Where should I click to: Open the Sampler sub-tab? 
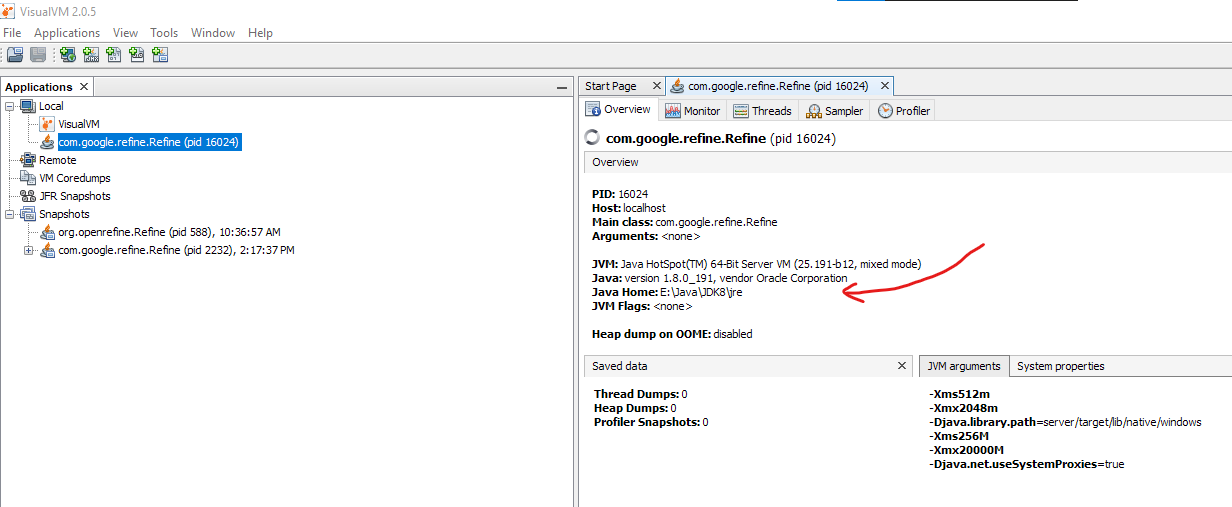(834, 111)
